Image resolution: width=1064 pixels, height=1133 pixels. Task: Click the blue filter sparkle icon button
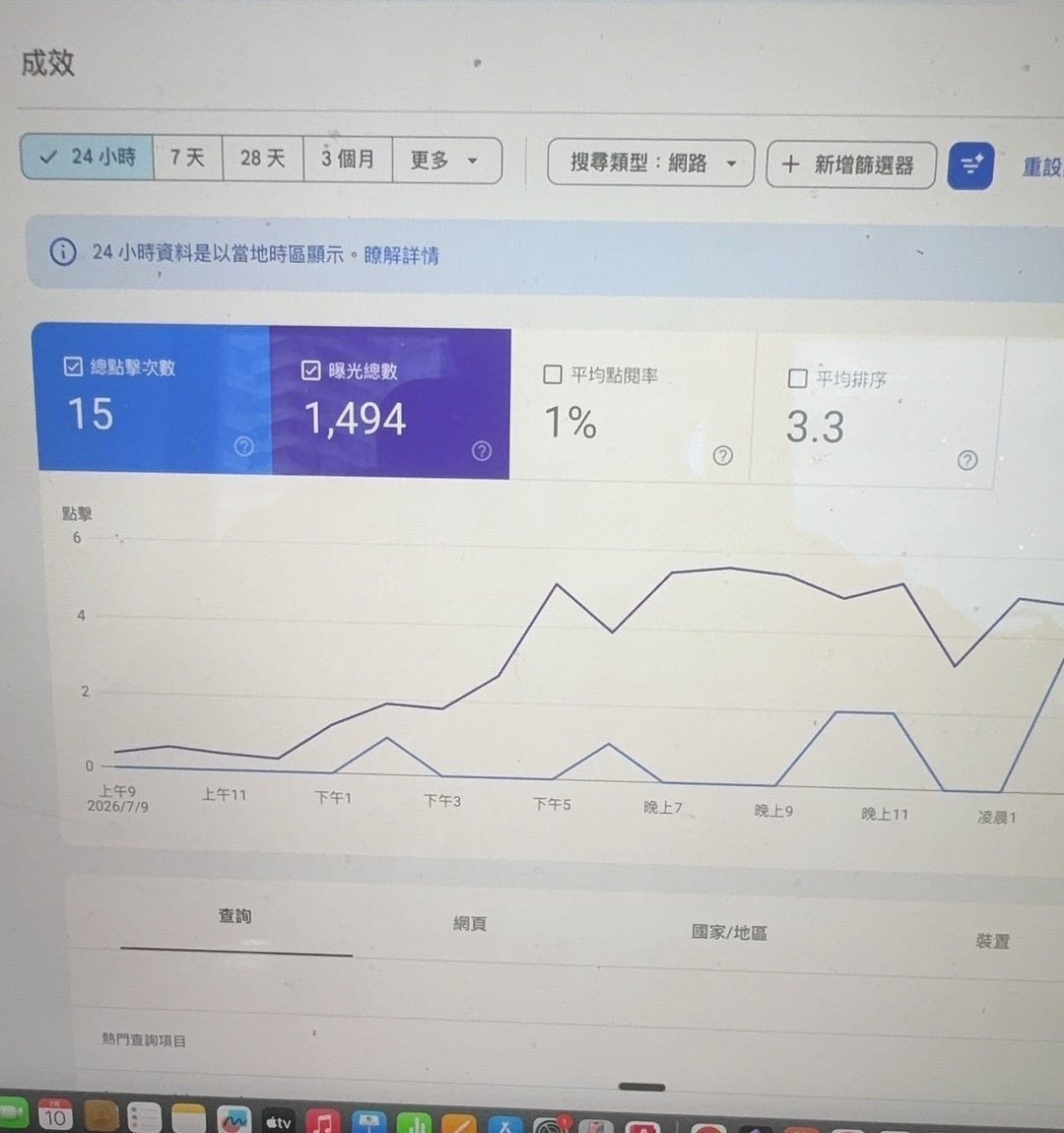tap(970, 167)
